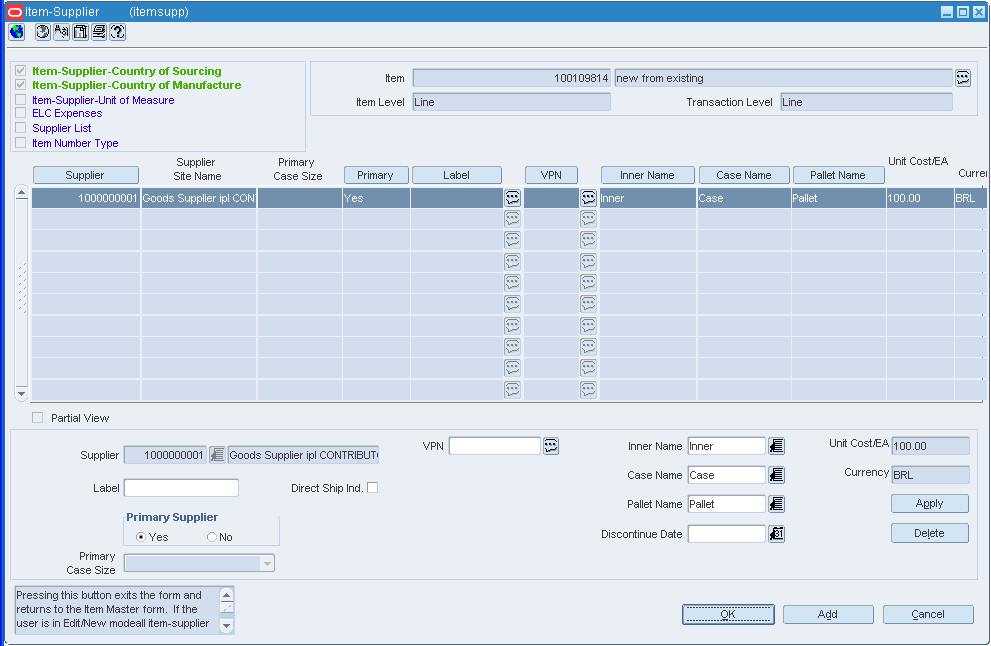Expand the Primary Case Size dropdown
The height and width of the screenshot is (646, 991).
pos(267,563)
